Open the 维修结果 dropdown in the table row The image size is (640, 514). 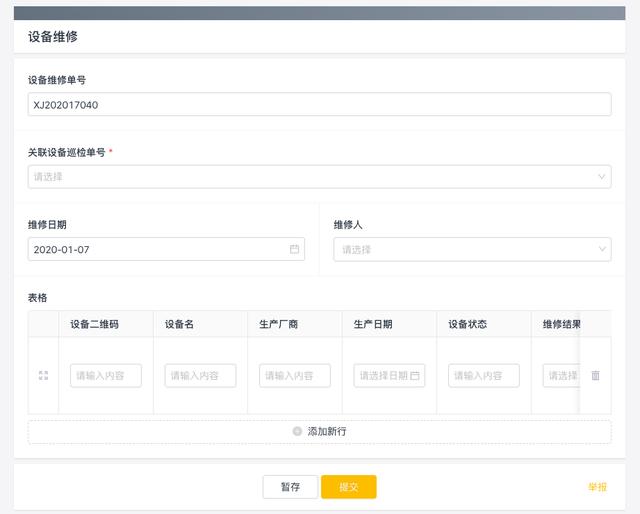coord(561,375)
